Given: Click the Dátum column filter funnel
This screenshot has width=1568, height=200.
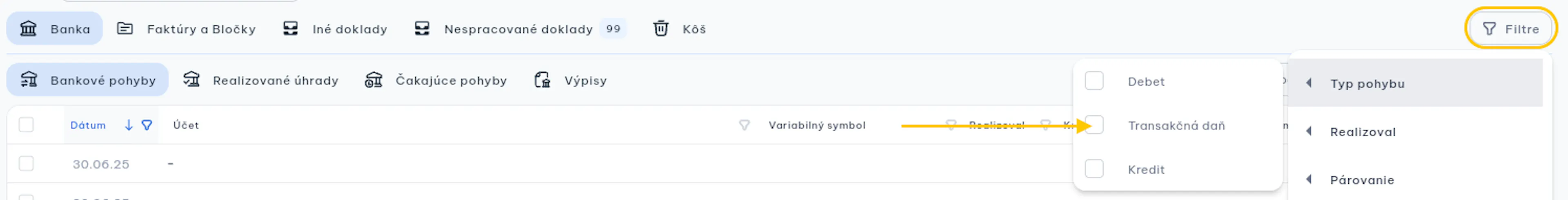Looking at the screenshot, I should pos(147,125).
